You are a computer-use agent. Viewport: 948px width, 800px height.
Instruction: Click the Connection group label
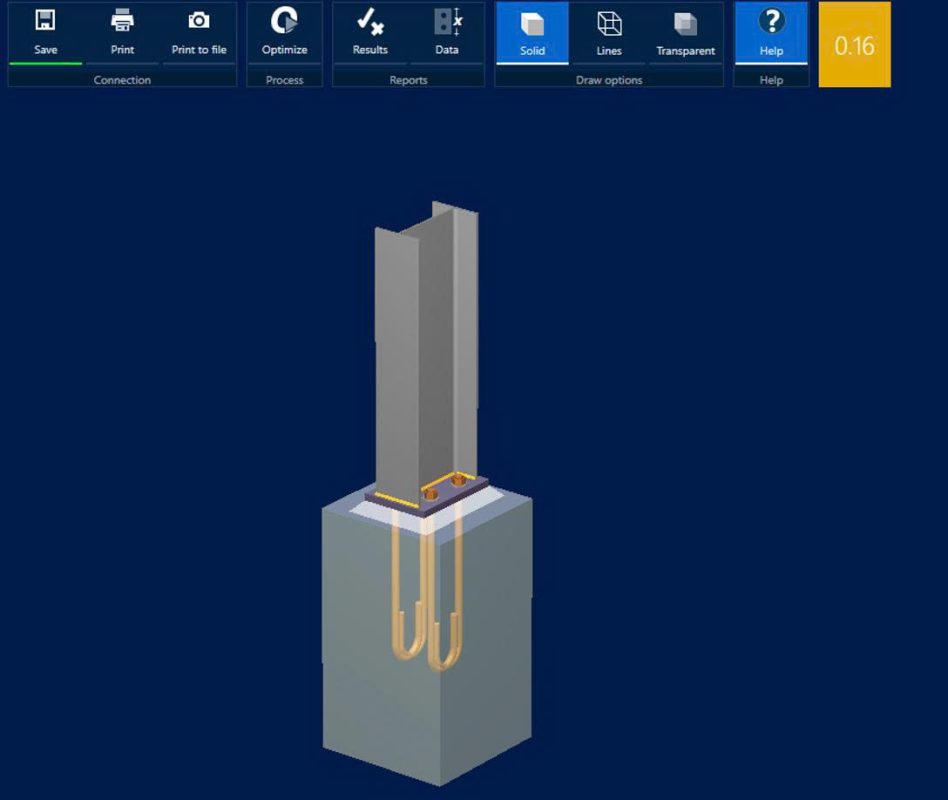(x=122, y=80)
